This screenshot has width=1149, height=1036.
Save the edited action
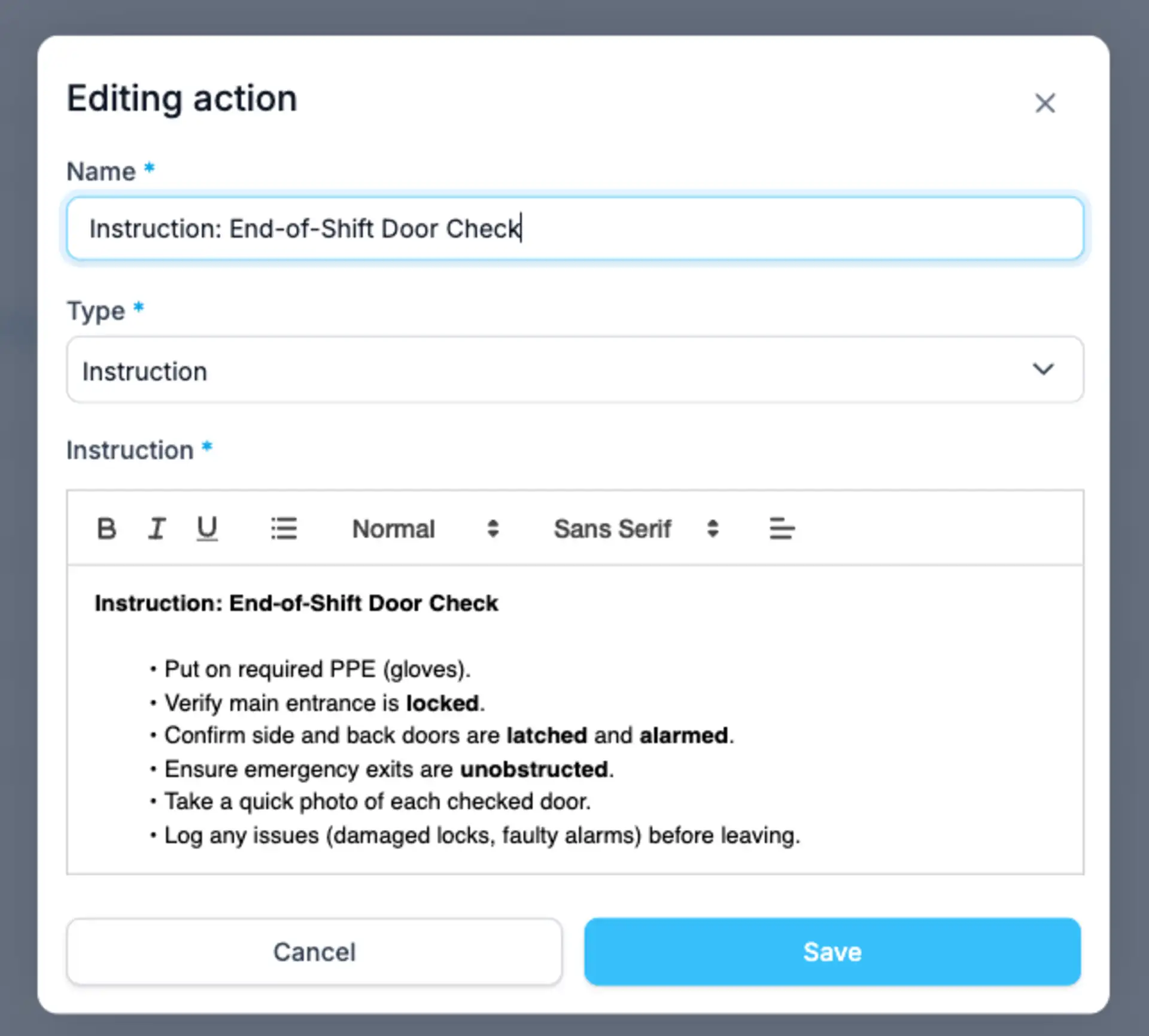click(x=832, y=952)
